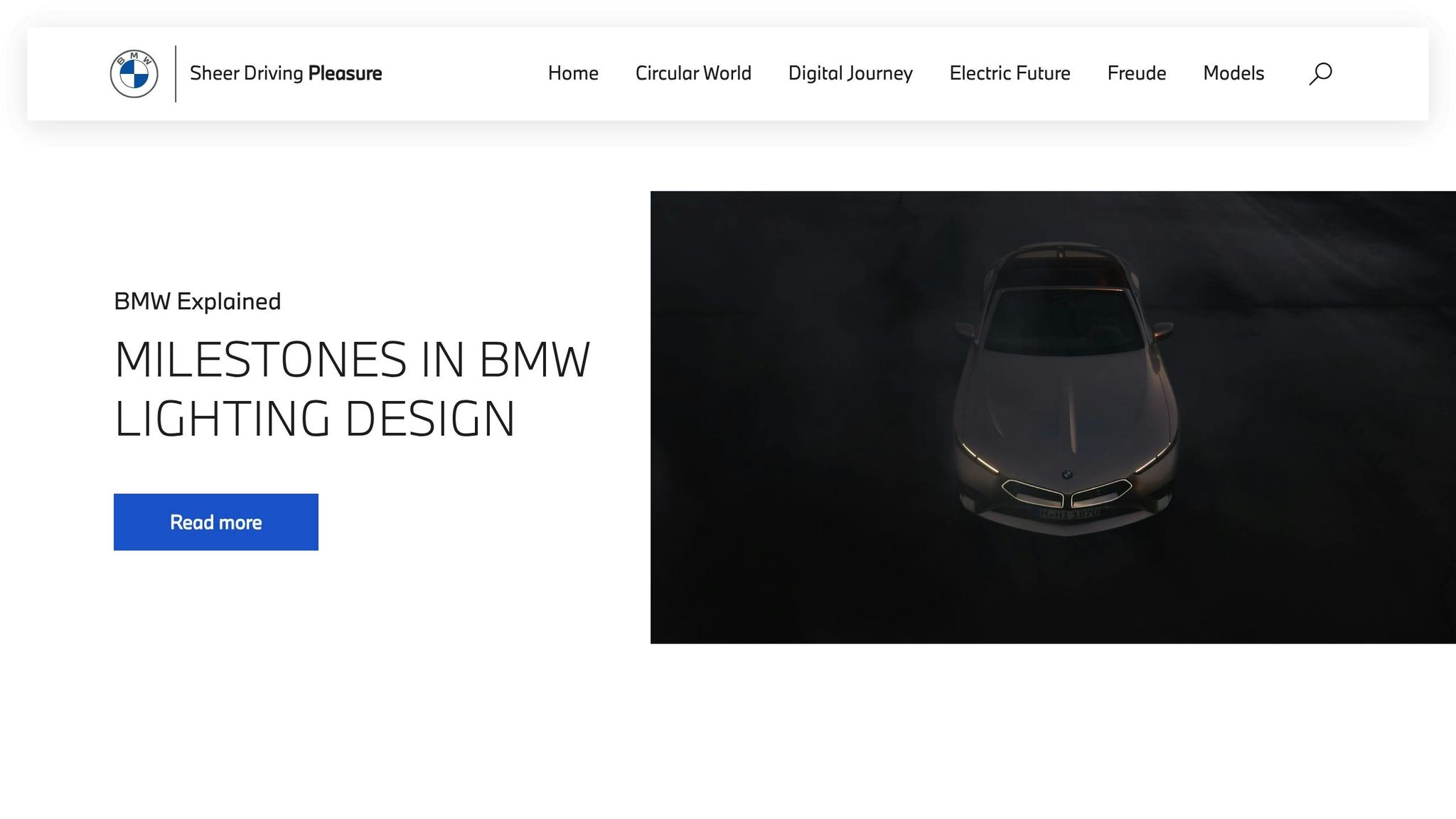The height and width of the screenshot is (819, 1456).
Task: Open the search magnifier icon
Action: tap(1320, 74)
